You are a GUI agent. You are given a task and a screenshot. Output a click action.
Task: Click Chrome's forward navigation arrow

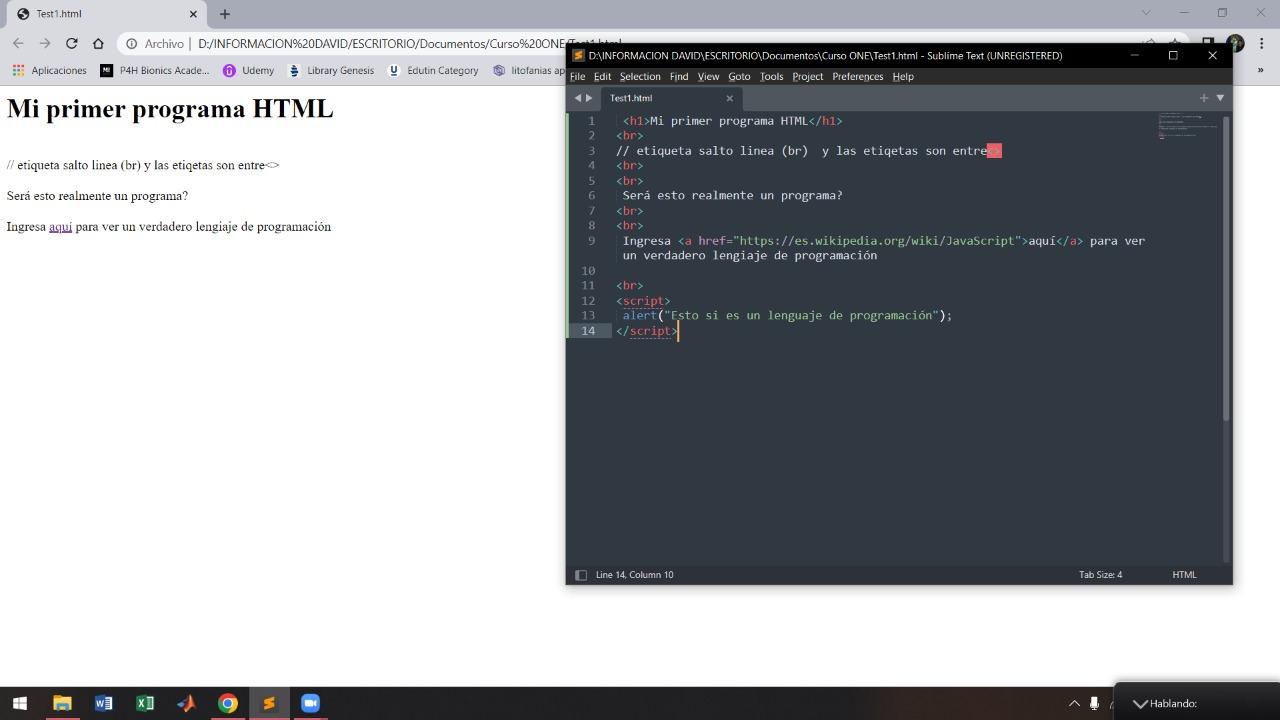[45, 43]
